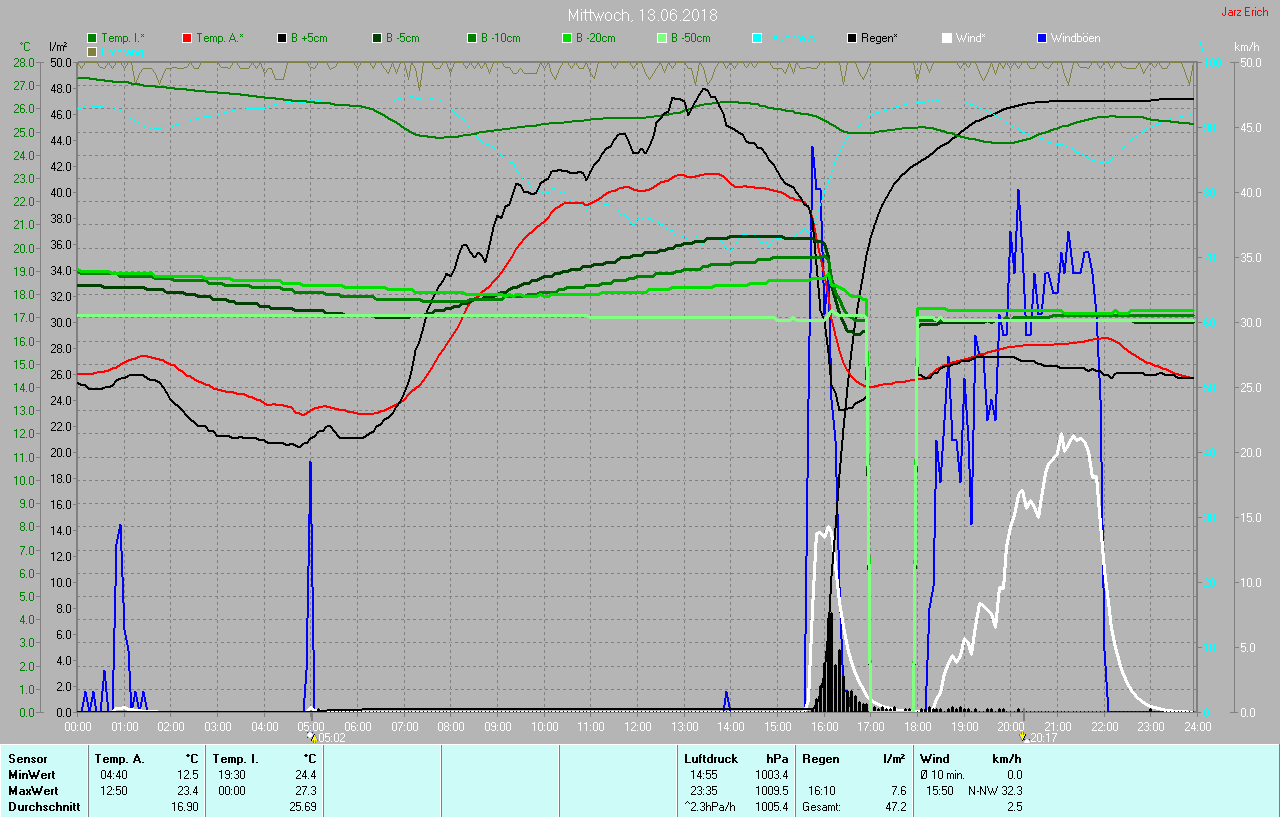Click the pressure trend '^2.3hPa/h'

pos(710,807)
